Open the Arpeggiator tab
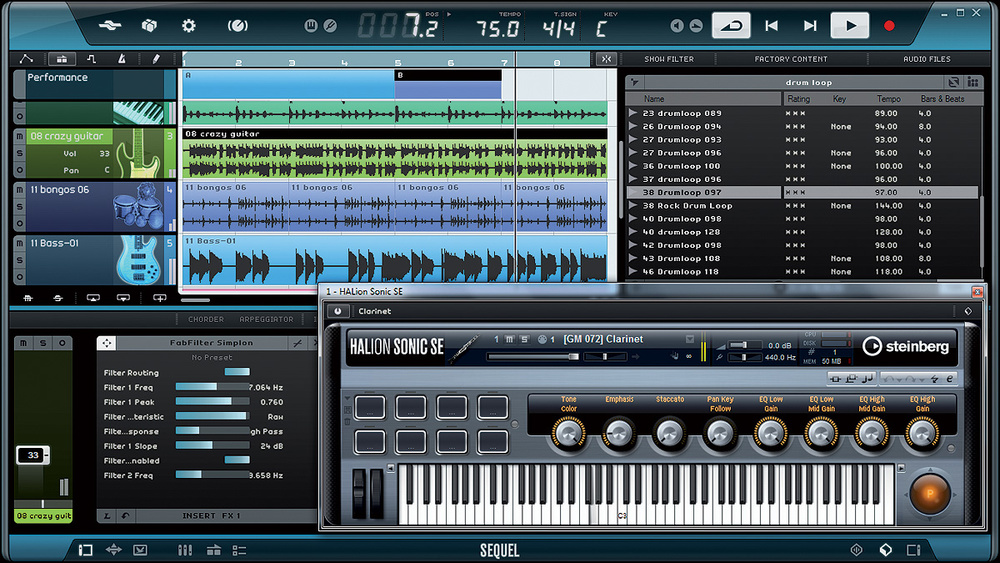The width and height of the screenshot is (1000, 563). coord(266,319)
